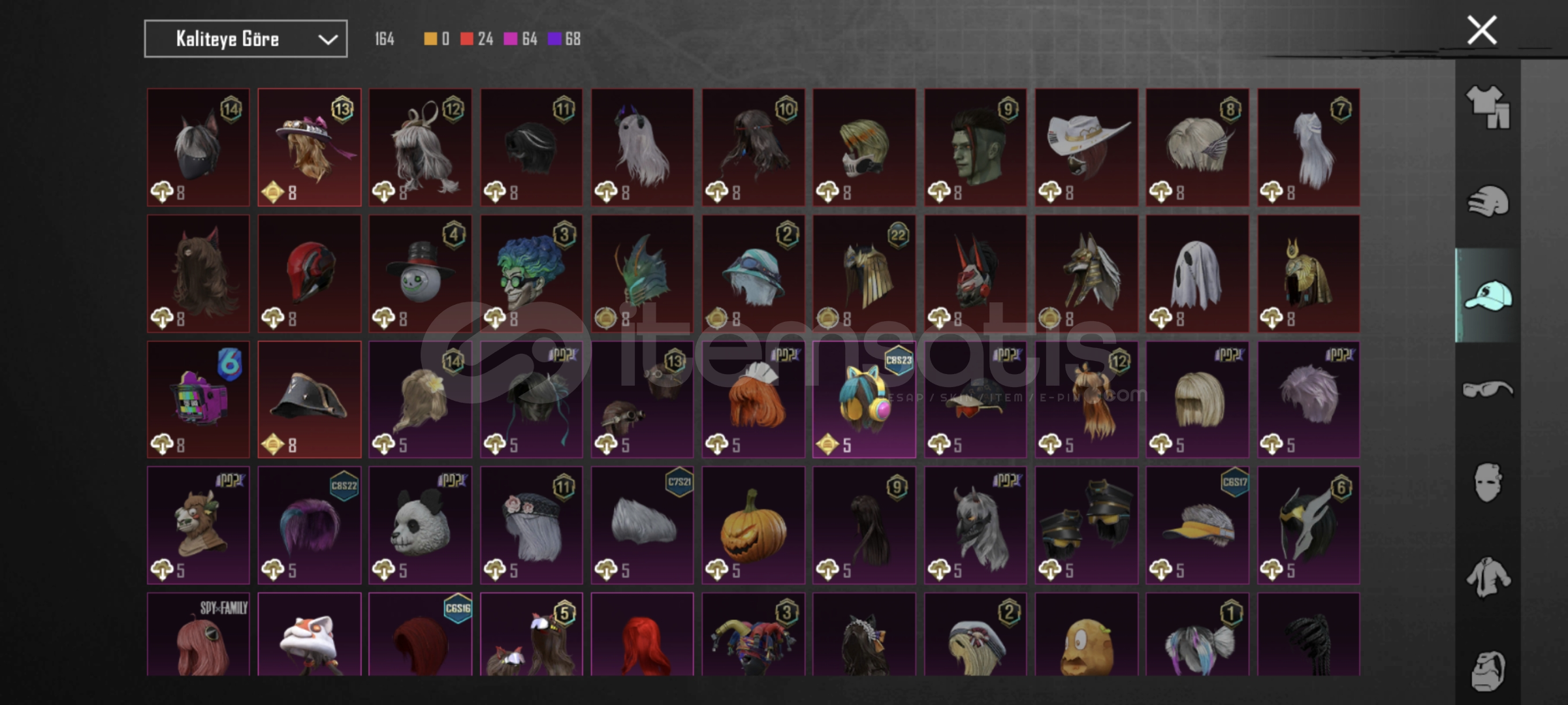
Task: Open the face mask category icon
Action: click(1488, 483)
